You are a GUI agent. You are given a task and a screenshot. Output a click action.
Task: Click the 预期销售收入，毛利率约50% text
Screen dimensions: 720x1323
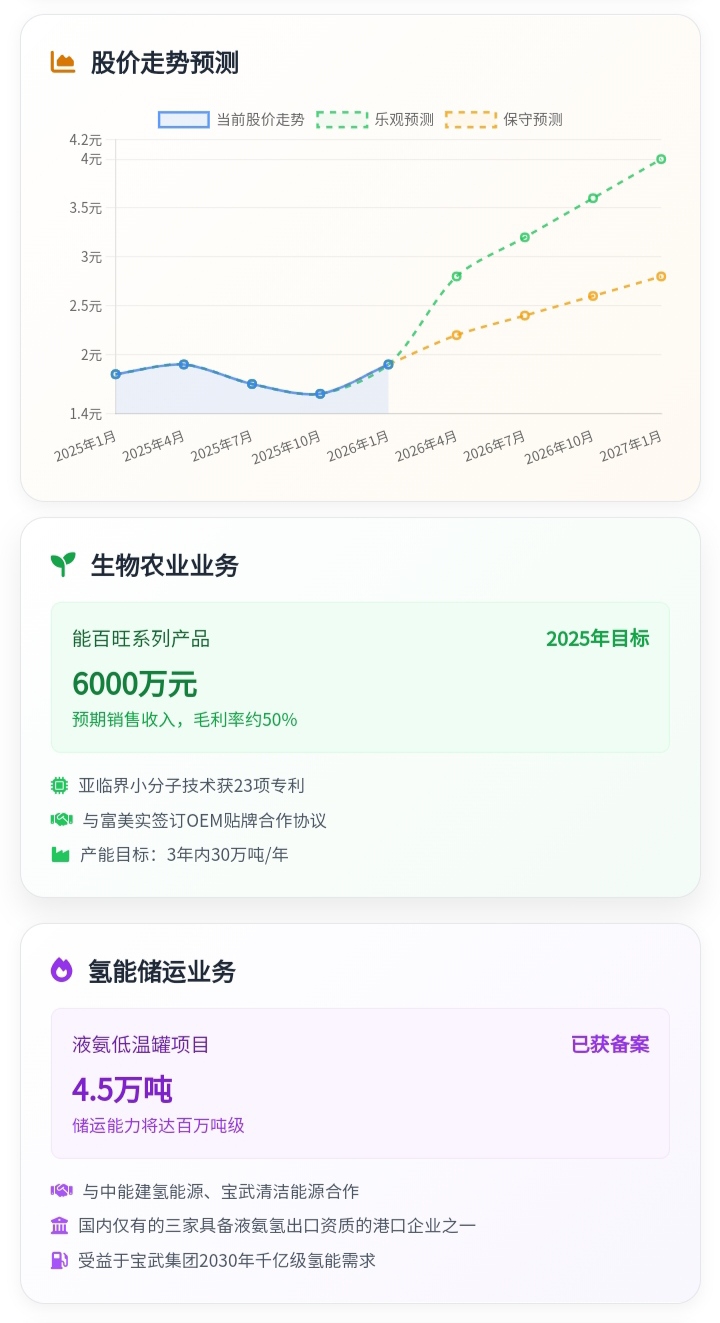(x=185, y=720)
